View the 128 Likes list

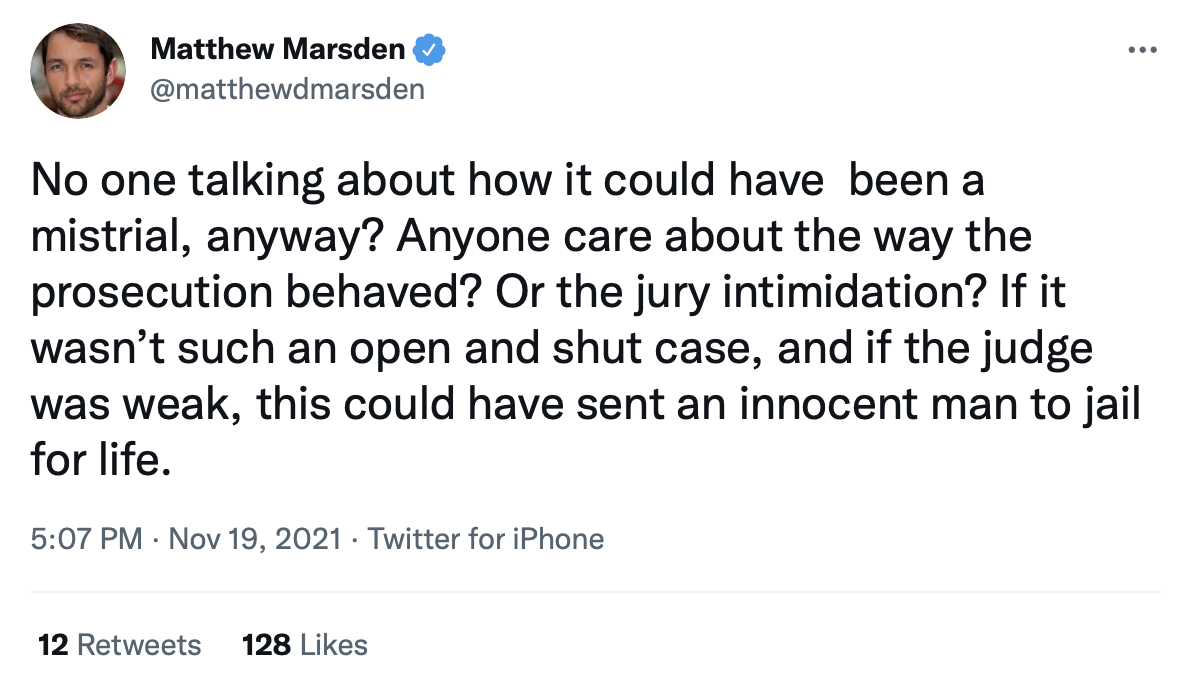305,645
